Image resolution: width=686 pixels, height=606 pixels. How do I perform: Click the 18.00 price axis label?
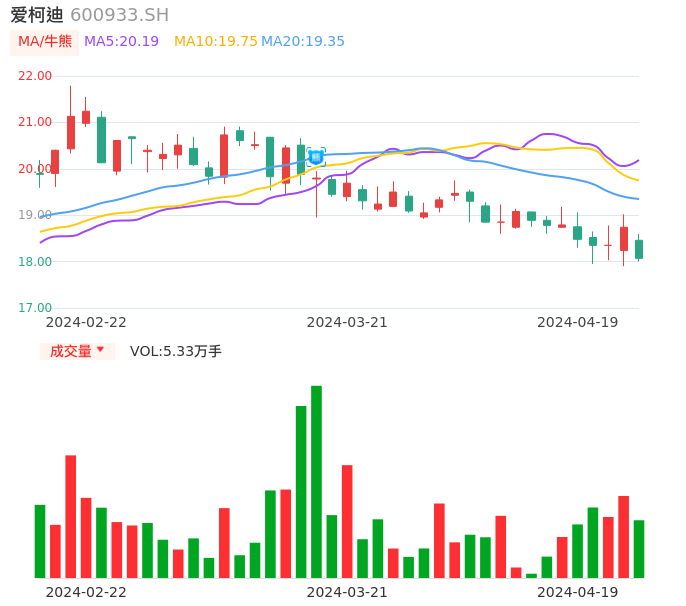pyautogui.click(x=36, y=262)
